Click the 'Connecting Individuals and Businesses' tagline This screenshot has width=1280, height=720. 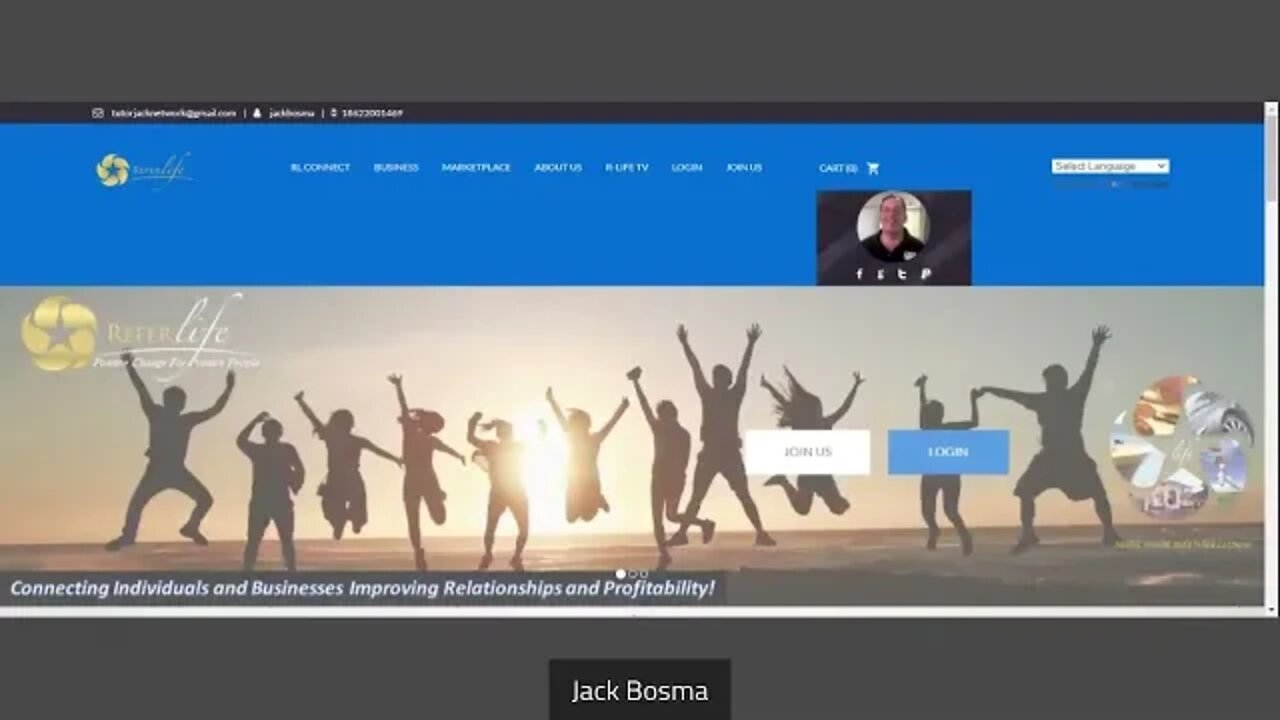tap(363, 588)
